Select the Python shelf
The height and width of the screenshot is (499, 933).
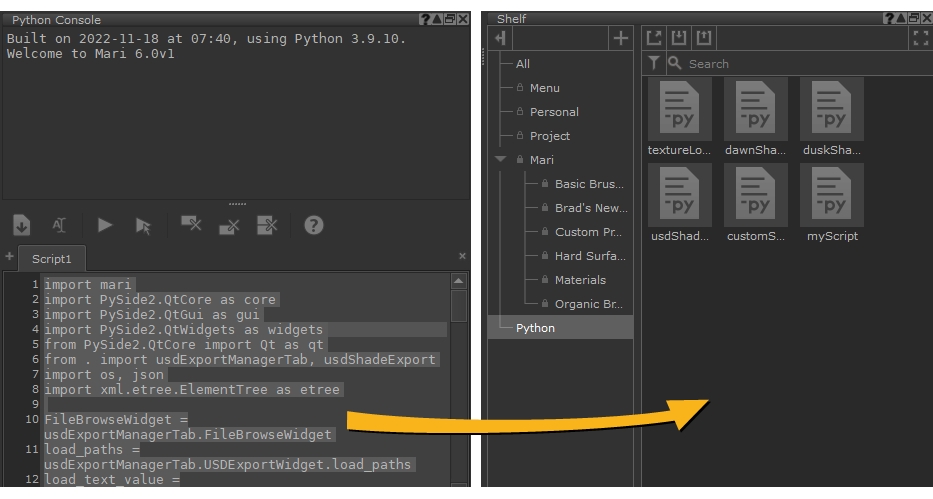coord(535,328)
